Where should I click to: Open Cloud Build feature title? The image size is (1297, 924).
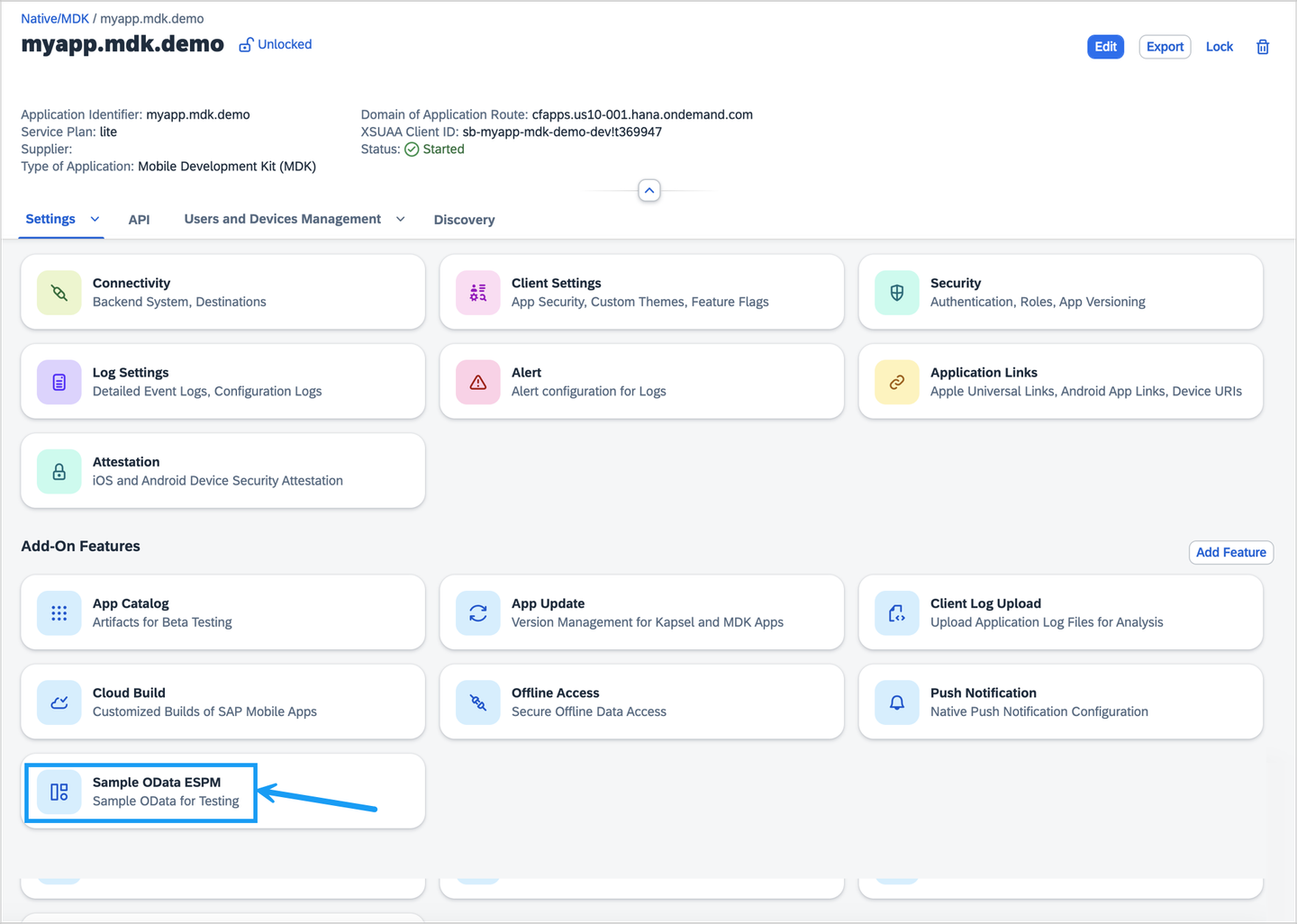129,693
